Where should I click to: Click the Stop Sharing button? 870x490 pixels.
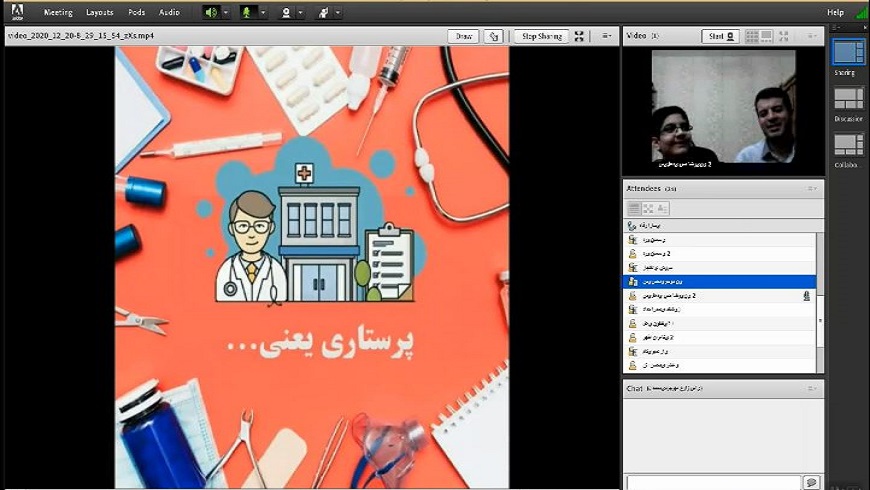pos(542,36)
